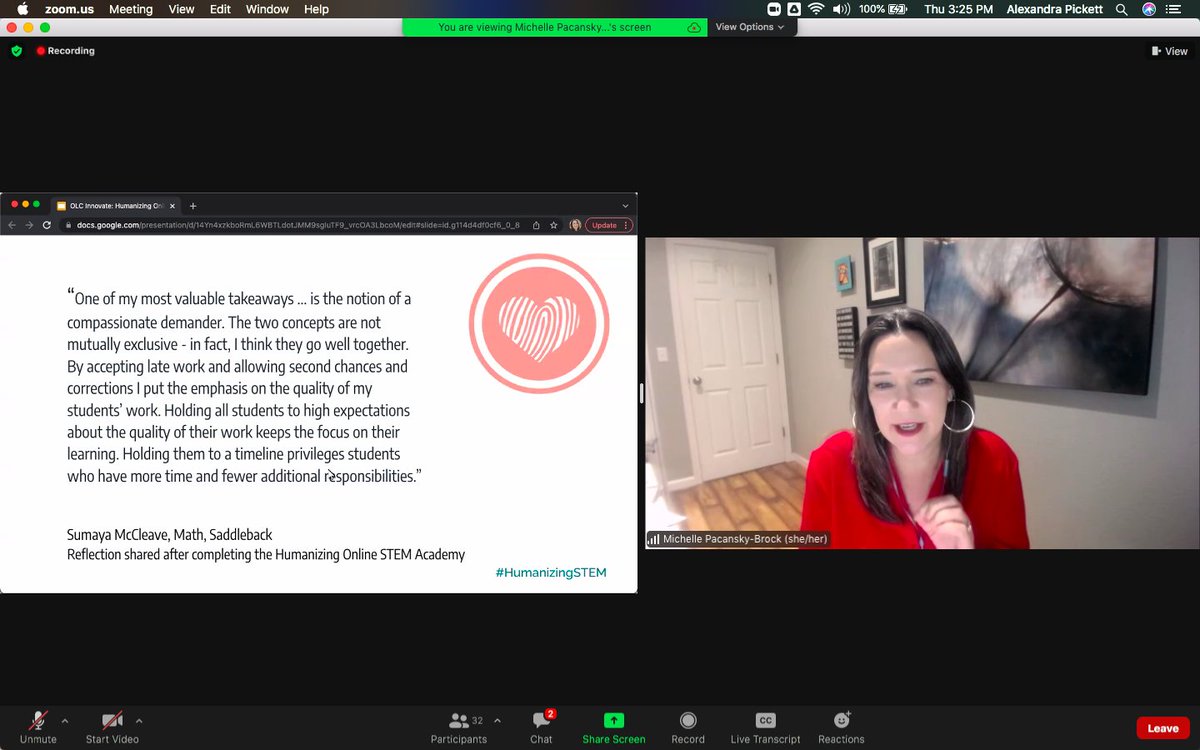This screenshot has height=750, width=1200.
Task: Click the red Recording indicator
Action: pos(66,51)
